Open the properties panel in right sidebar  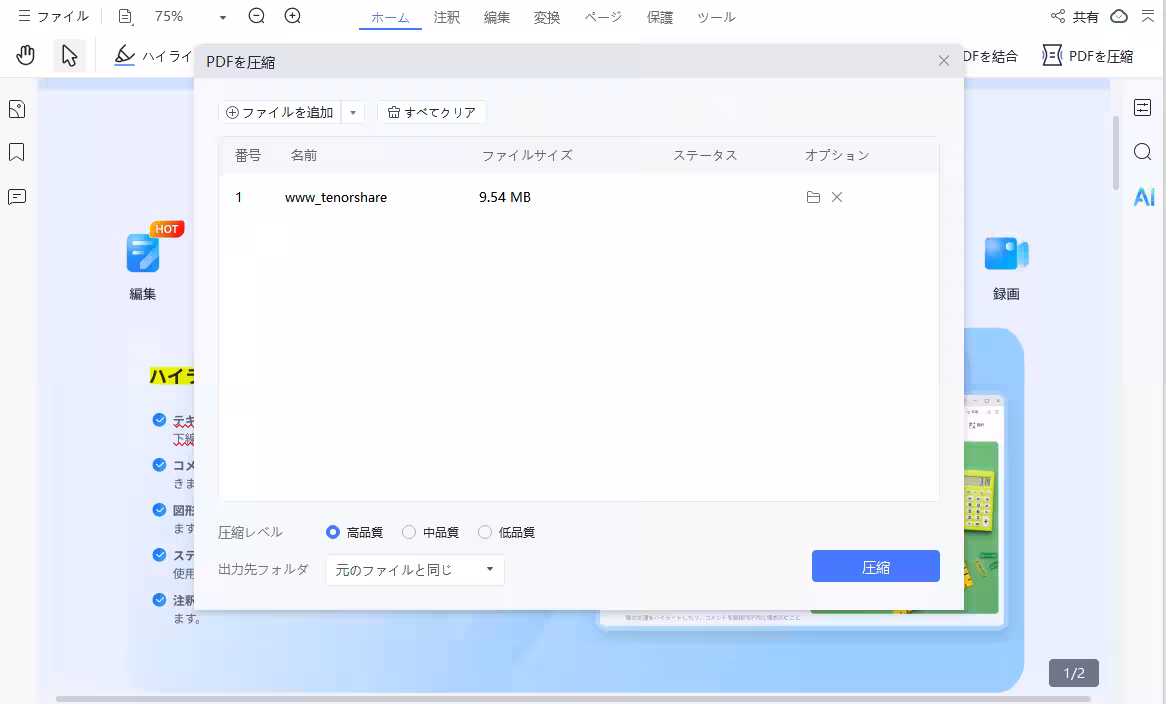[x=1143, y=107]
